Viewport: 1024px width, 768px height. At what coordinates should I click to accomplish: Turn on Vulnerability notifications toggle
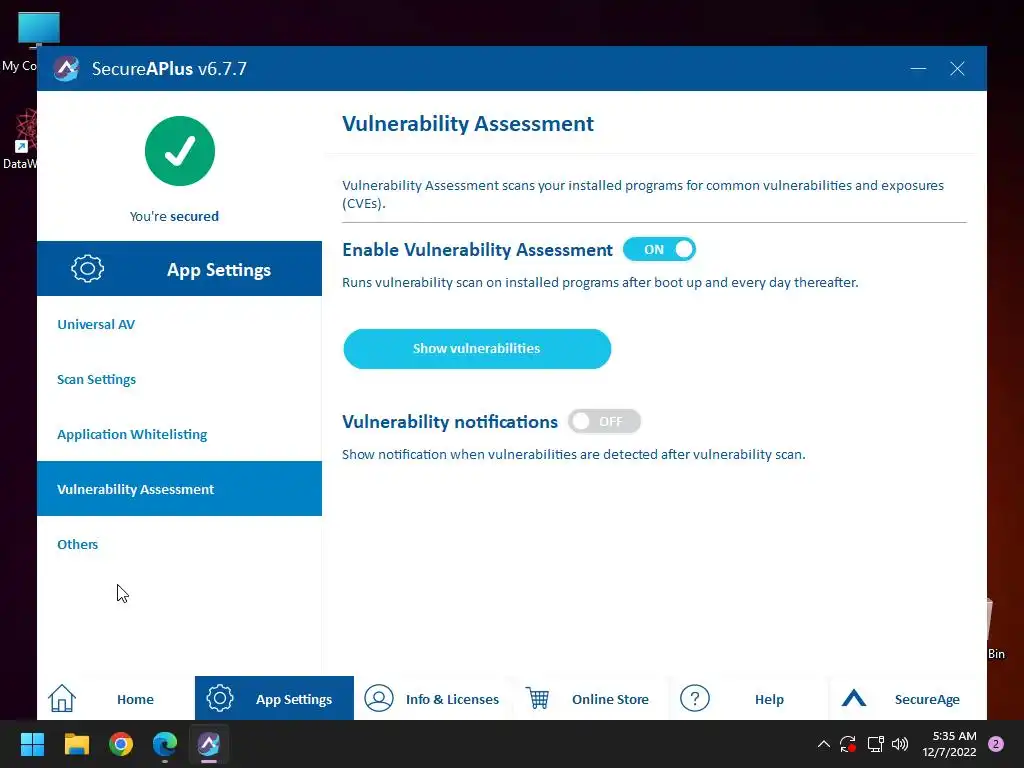[604, 421]
